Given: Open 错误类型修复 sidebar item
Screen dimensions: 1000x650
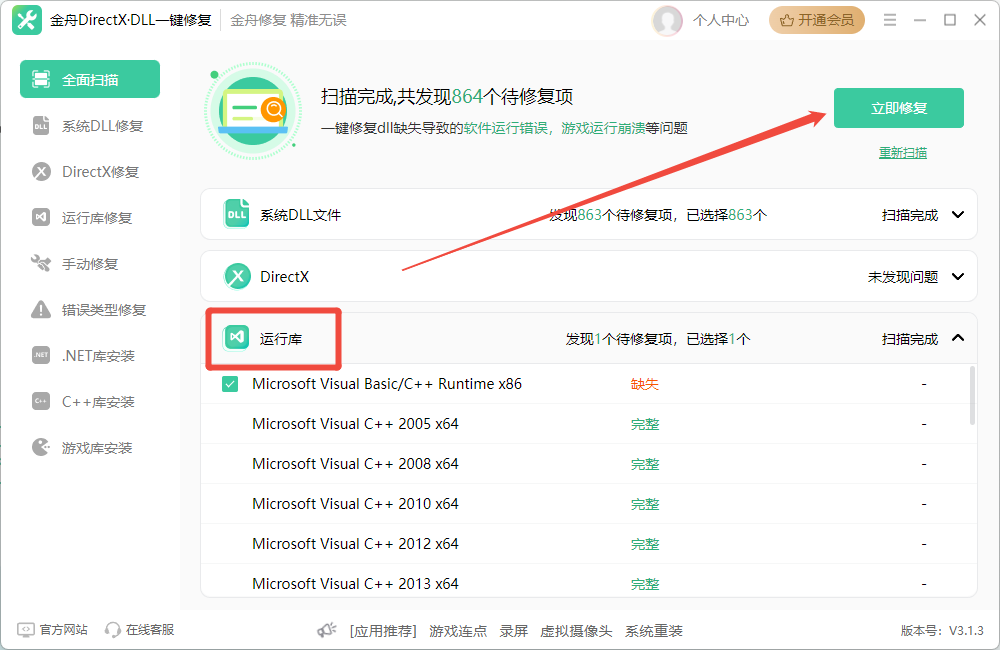Looking at the screenshot, I should [x=90, y=309].
